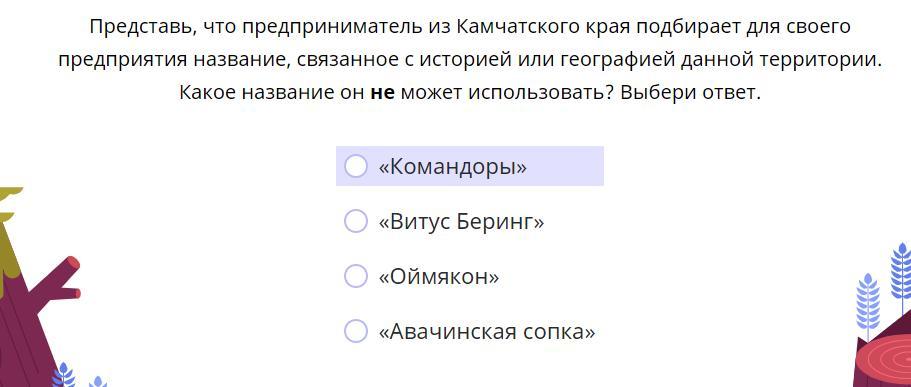Image resolution: width=911 pixels, height=387 pixels.
Task: Click the «Командоры» answer label text
Action: click(453, 167)
